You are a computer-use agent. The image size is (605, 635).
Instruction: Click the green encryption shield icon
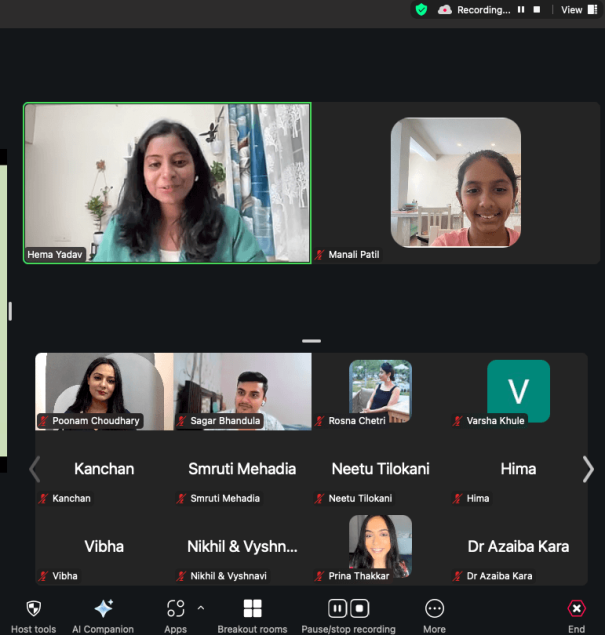click(x=422, y=10)
